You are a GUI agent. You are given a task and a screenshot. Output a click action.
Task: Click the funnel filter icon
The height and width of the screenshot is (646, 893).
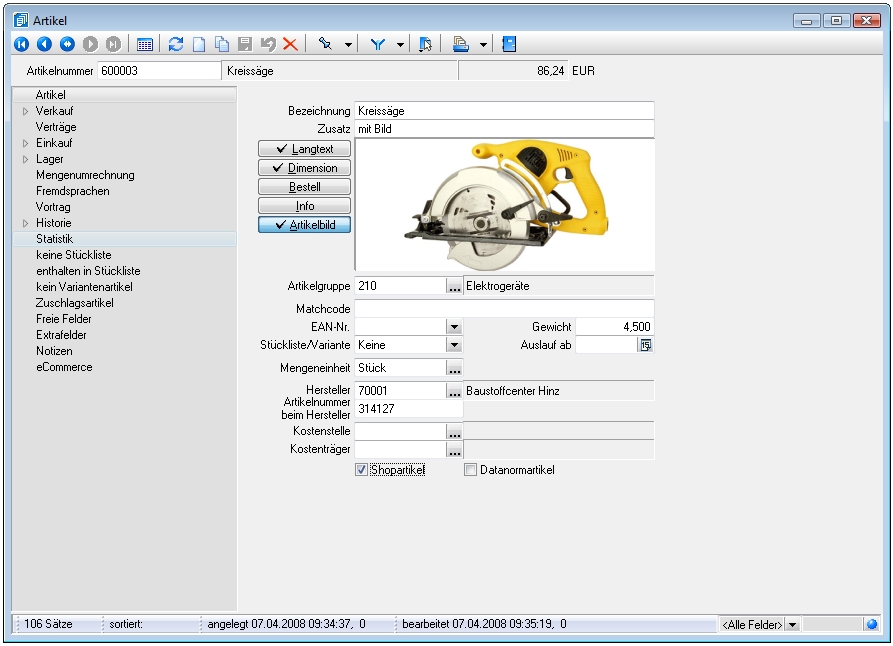379,44
